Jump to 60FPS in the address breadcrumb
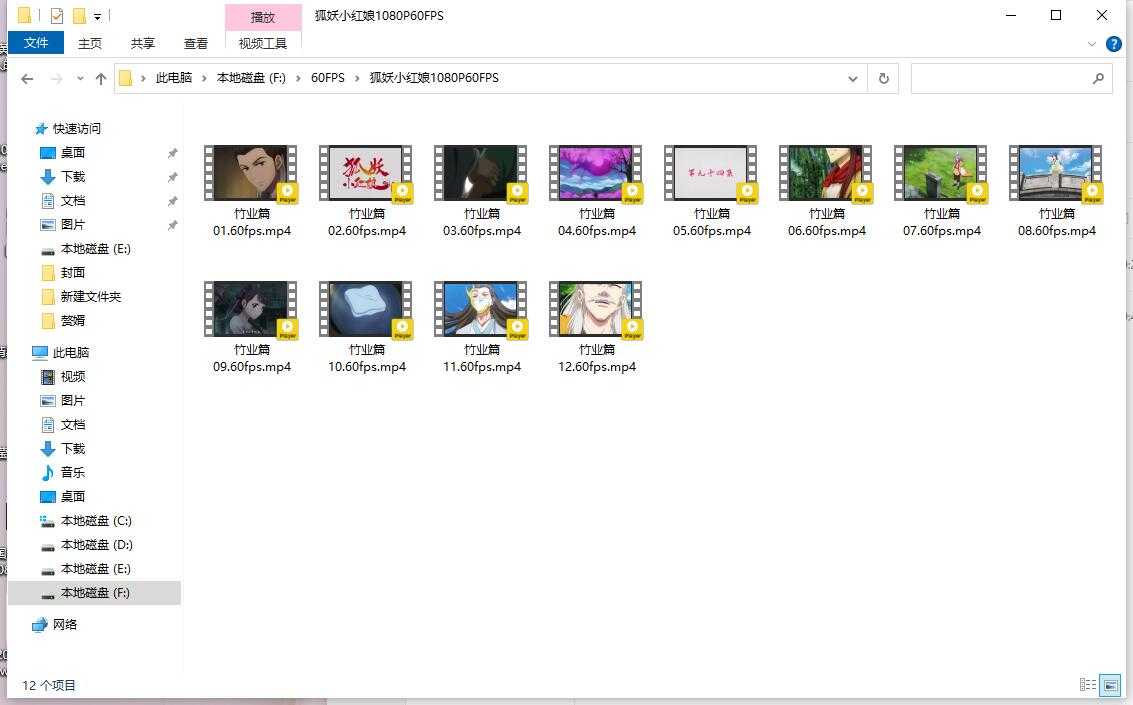The height and width of the screenshot is (705, 1133). (x=327, y=78)
